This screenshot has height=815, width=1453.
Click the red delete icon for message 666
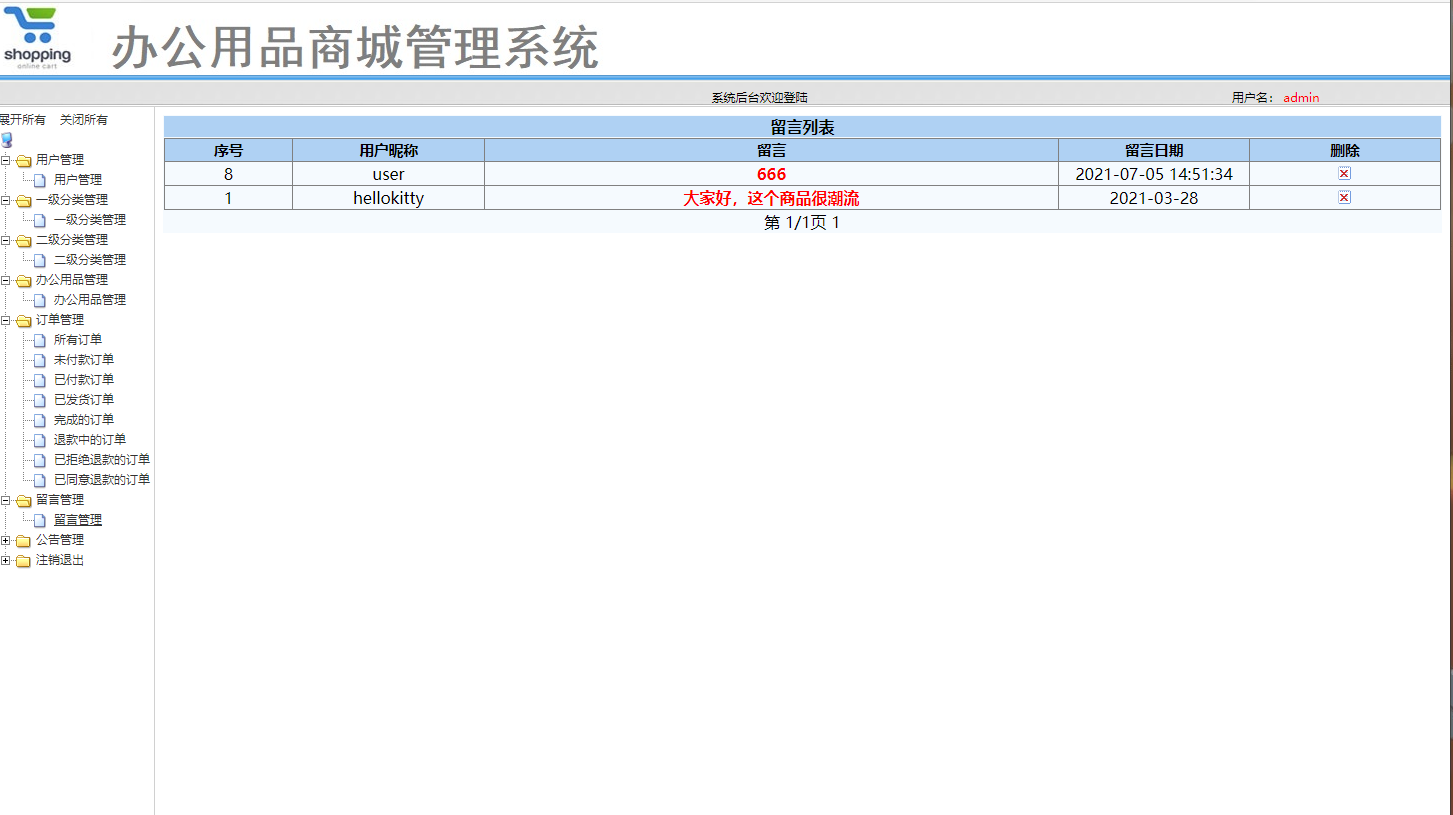(x=1344, y=172)
